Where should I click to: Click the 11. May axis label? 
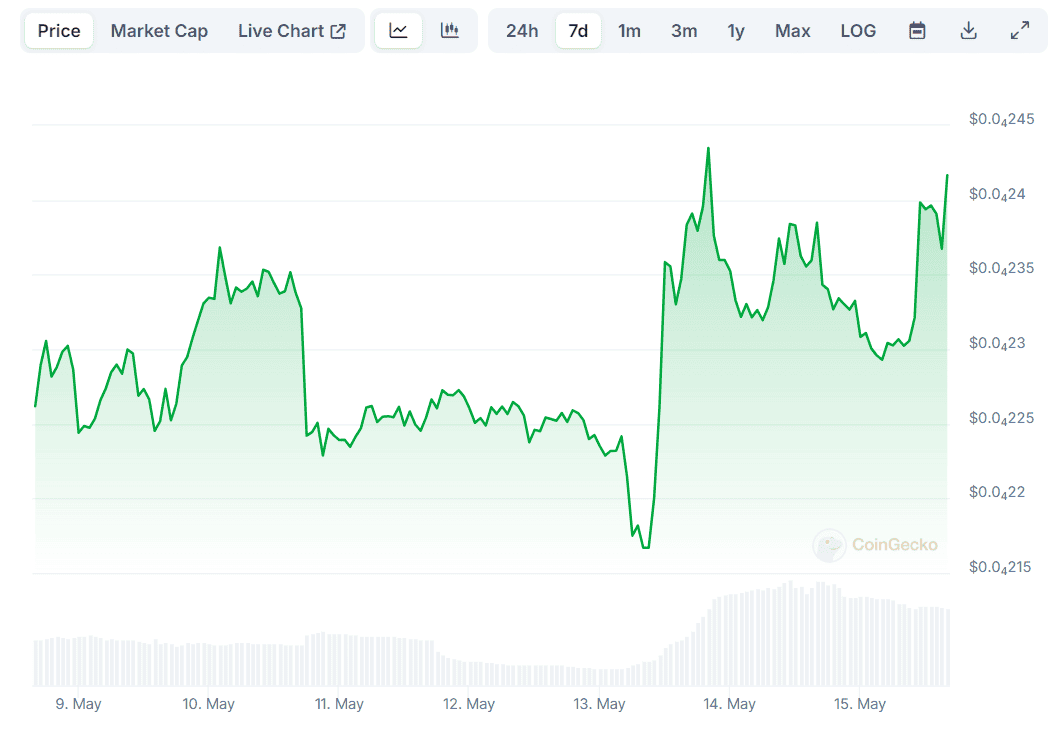point(339,704)
